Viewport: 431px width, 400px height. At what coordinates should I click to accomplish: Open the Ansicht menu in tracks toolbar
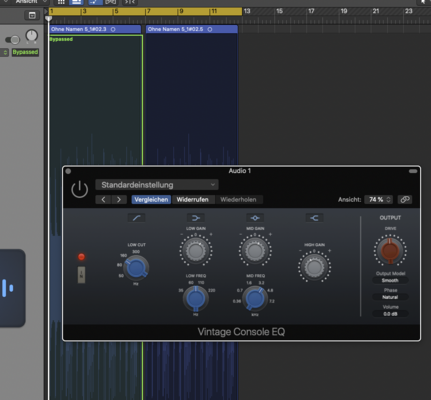click(x=30, y=2)
